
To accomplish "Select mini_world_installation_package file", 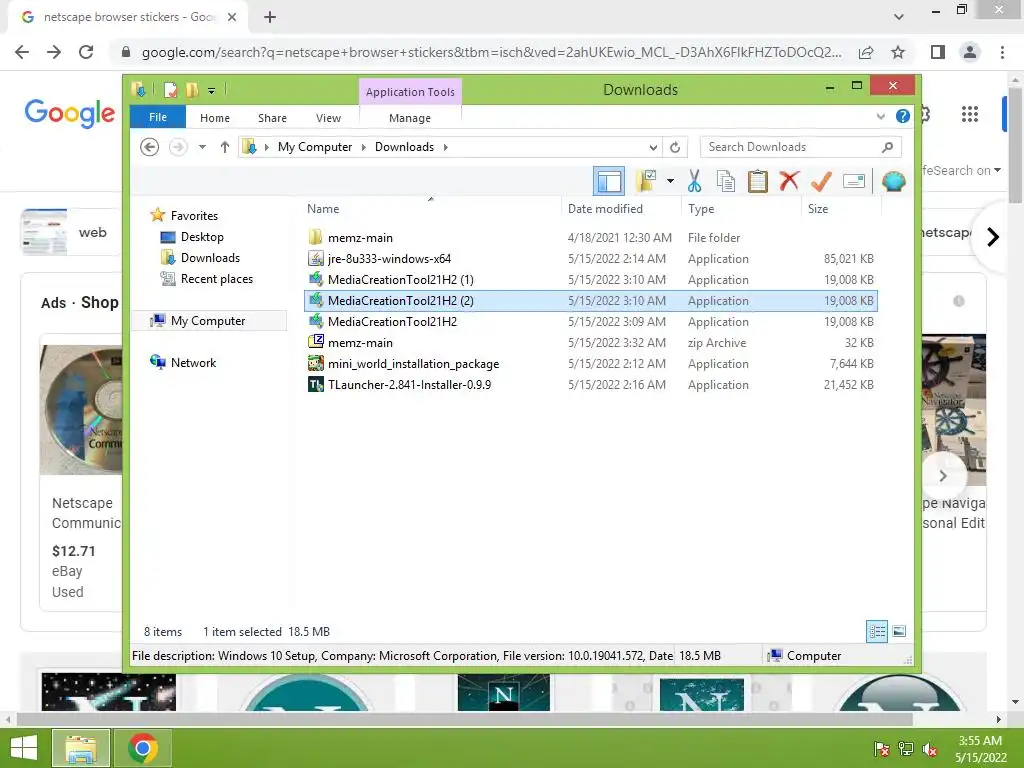I will pos(590,364).
